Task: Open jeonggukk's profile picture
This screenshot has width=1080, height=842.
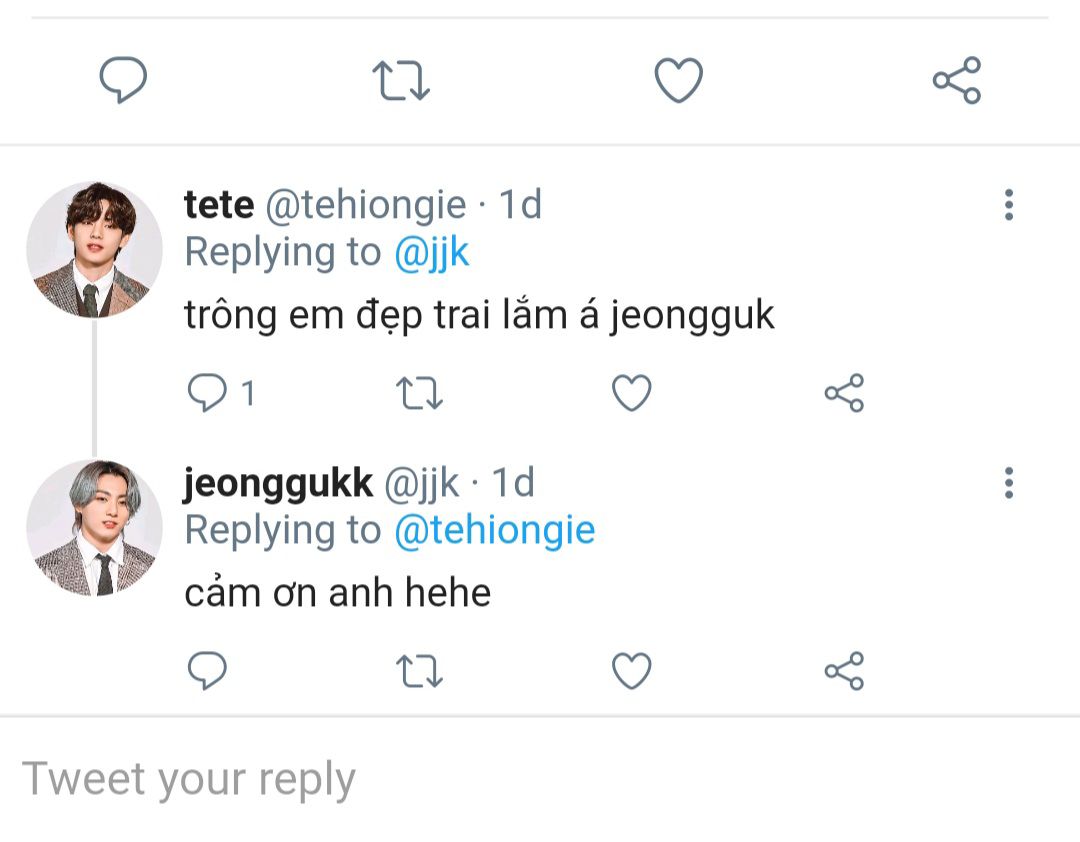Action: [x=94, y=528]
